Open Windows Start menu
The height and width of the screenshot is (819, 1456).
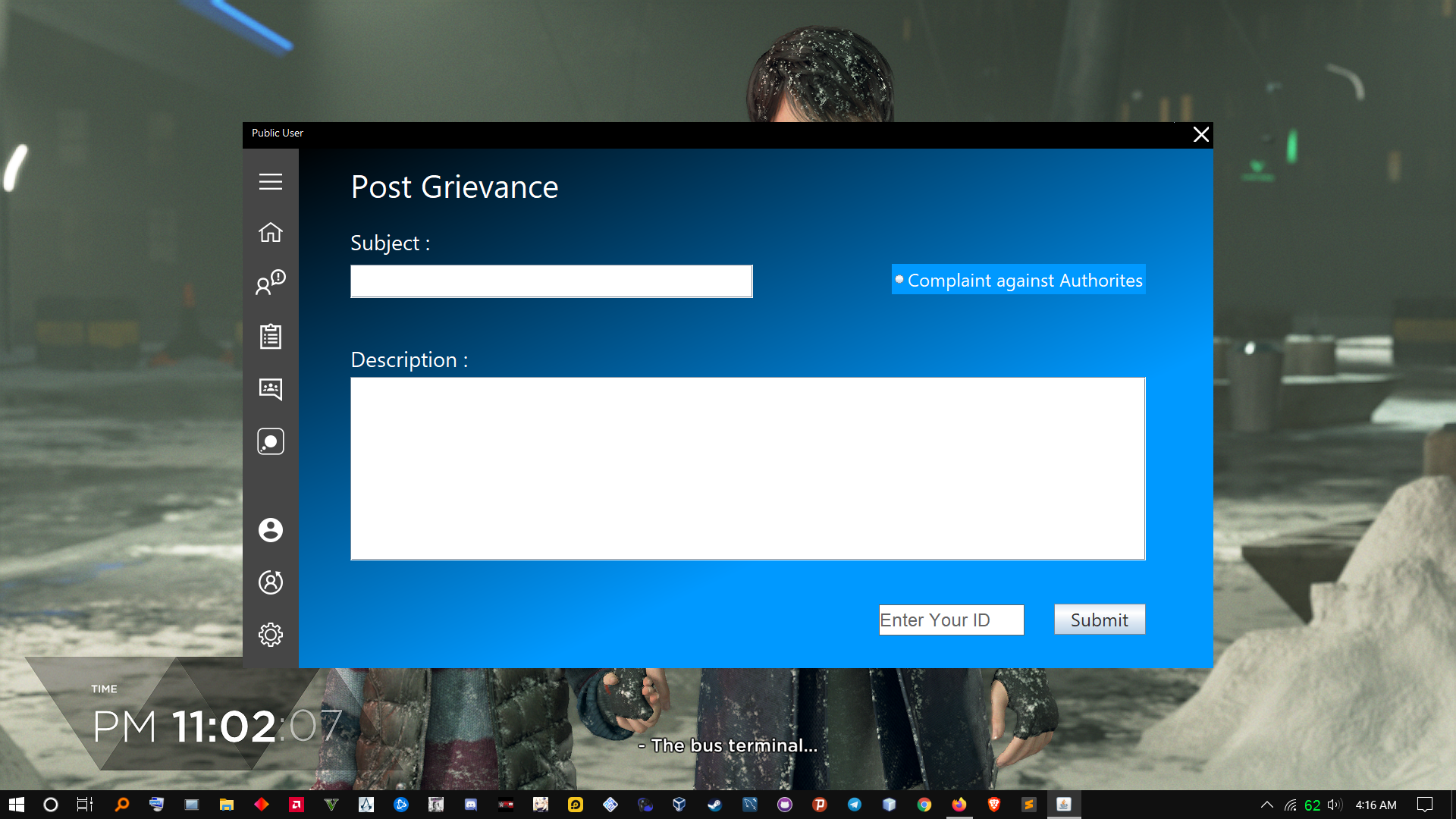[x=17, y=805]
